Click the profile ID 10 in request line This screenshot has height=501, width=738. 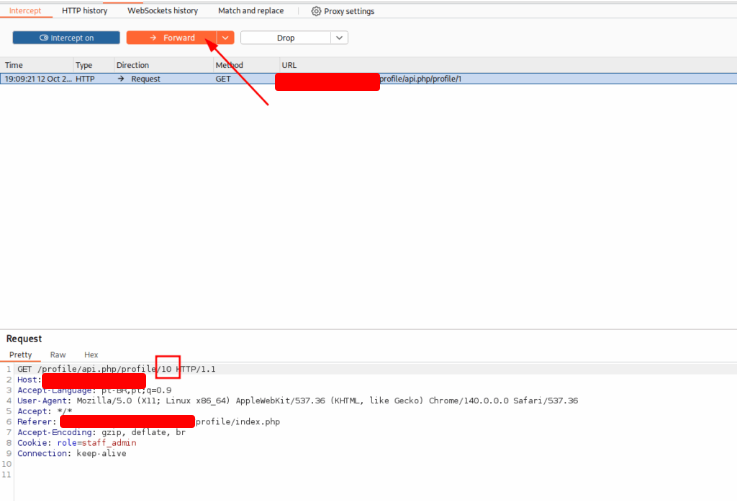pos(167,369)
